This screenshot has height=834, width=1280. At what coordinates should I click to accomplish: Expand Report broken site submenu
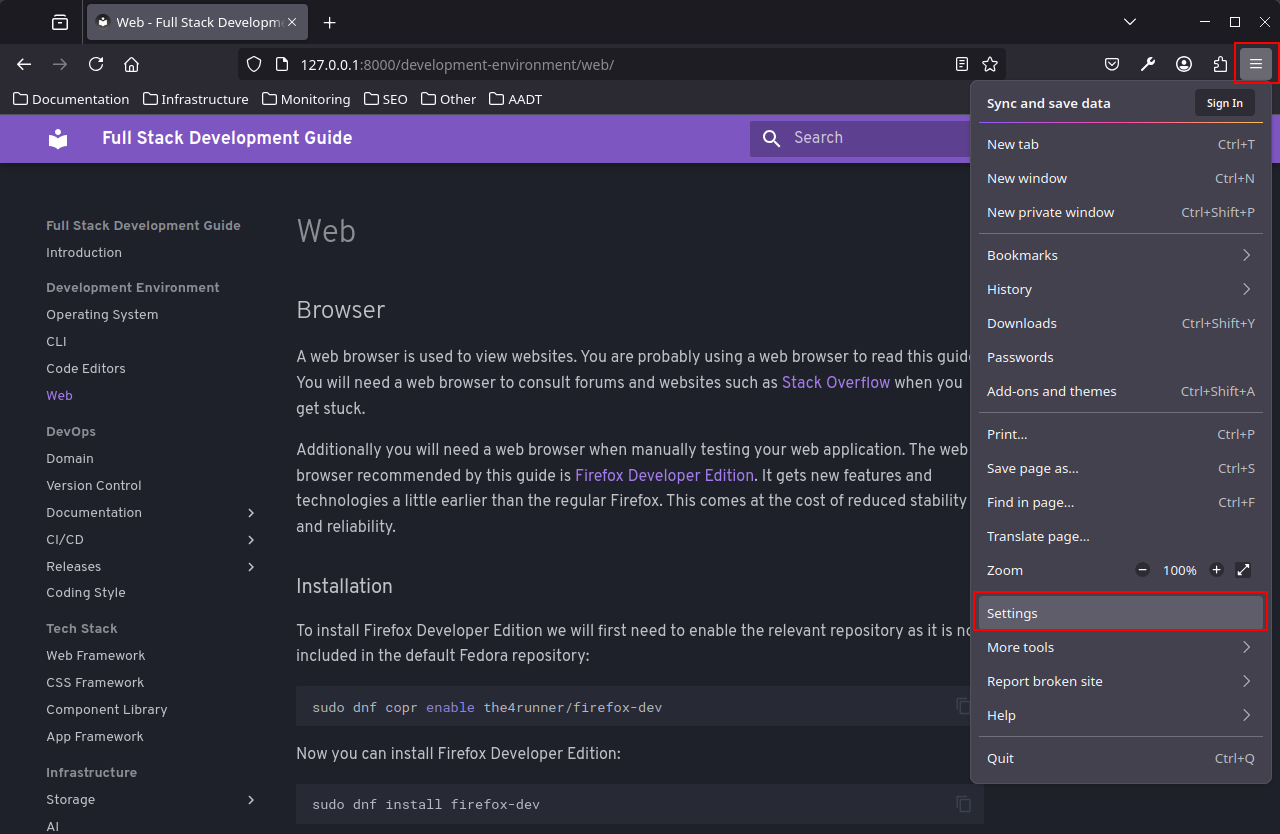(x=1120, y=681)
